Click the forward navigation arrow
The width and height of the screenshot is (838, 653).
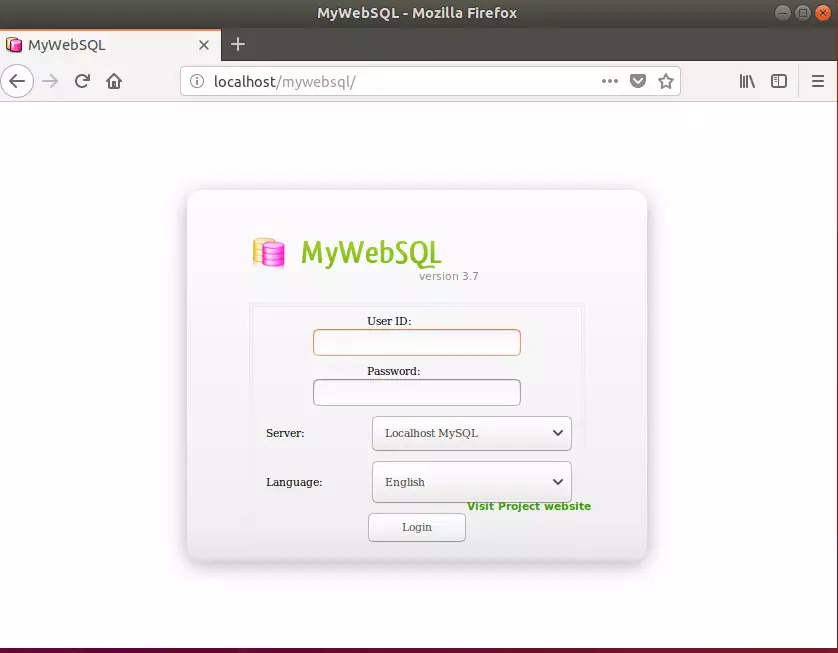[50, 81]
